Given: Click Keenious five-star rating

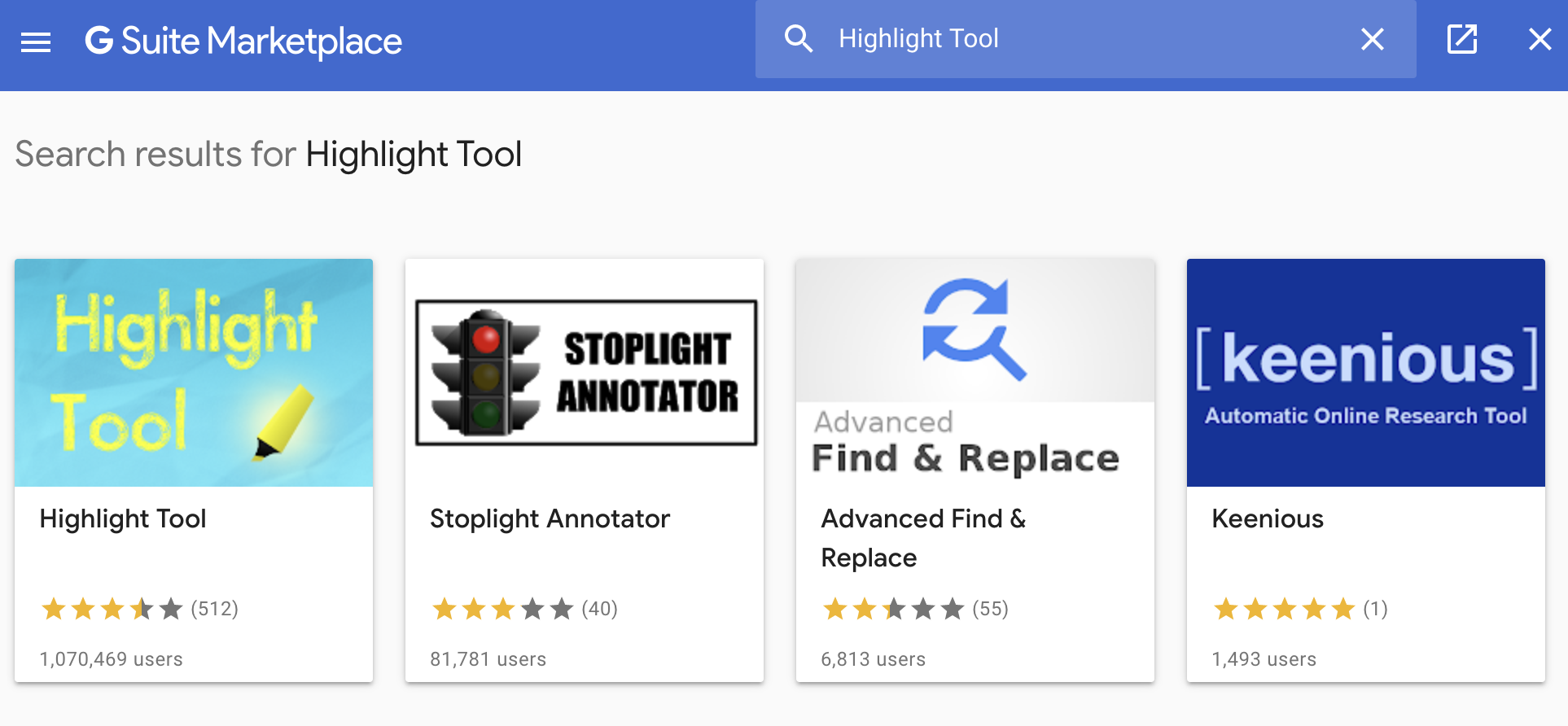Looking at the screenshot, I should click(x=1285, y=608).
